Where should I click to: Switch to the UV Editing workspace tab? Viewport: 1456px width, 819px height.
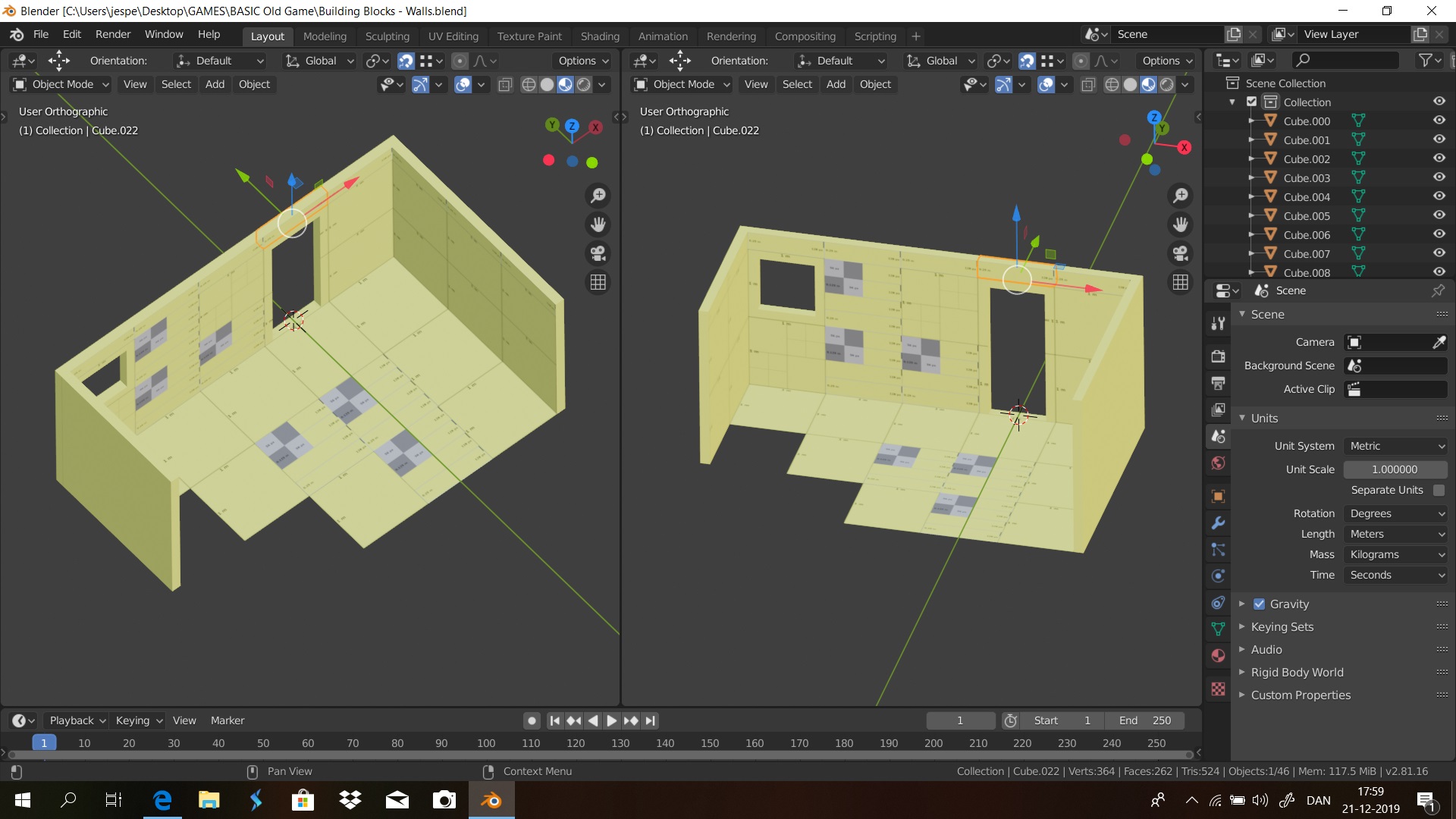pyautogui.click(x=453, y=36)
